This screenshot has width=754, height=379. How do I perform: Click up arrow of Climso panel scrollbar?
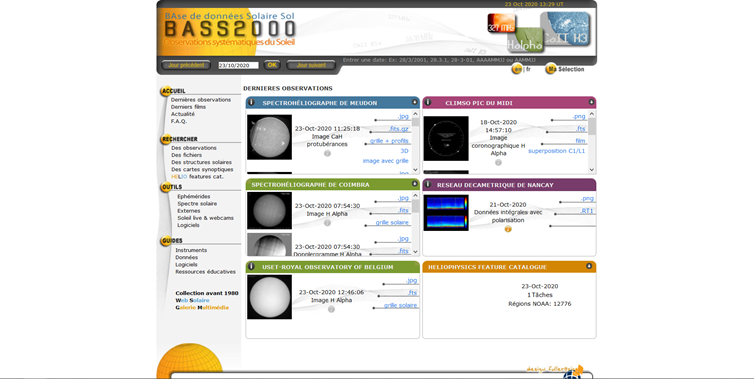pos(592,114)
